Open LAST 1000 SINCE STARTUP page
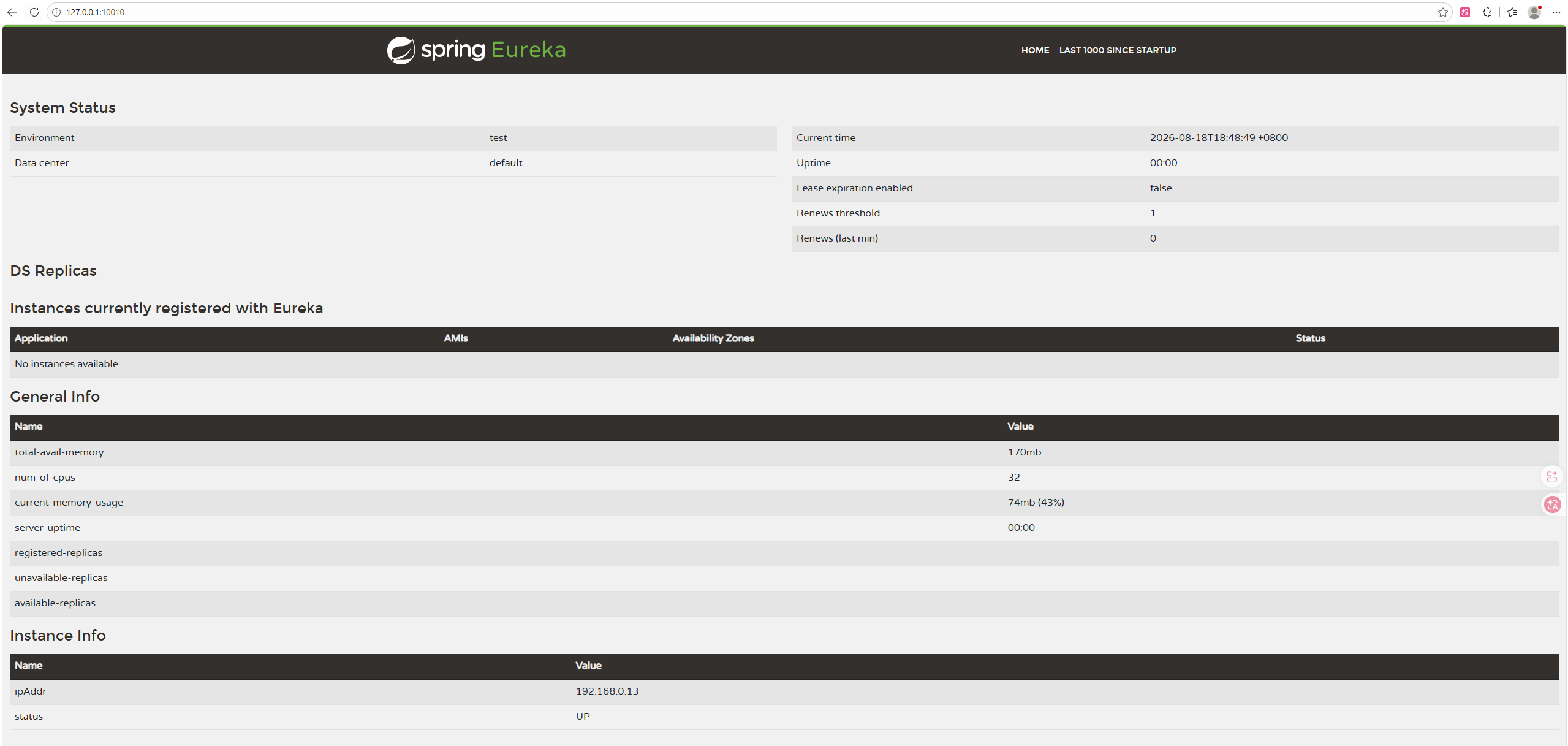 (1118, 50)
